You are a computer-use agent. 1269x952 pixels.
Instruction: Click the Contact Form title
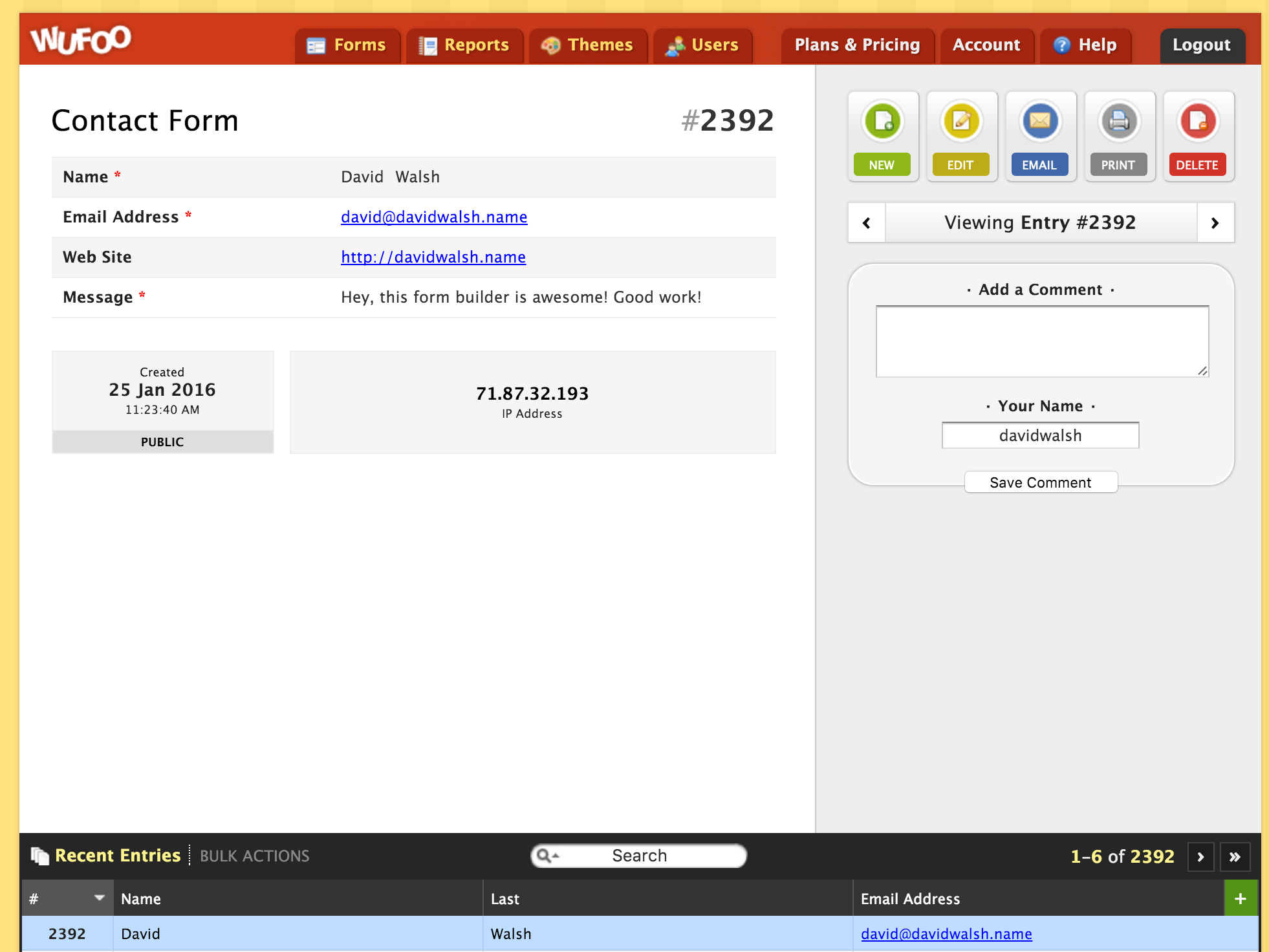click(x=145, y=121)
